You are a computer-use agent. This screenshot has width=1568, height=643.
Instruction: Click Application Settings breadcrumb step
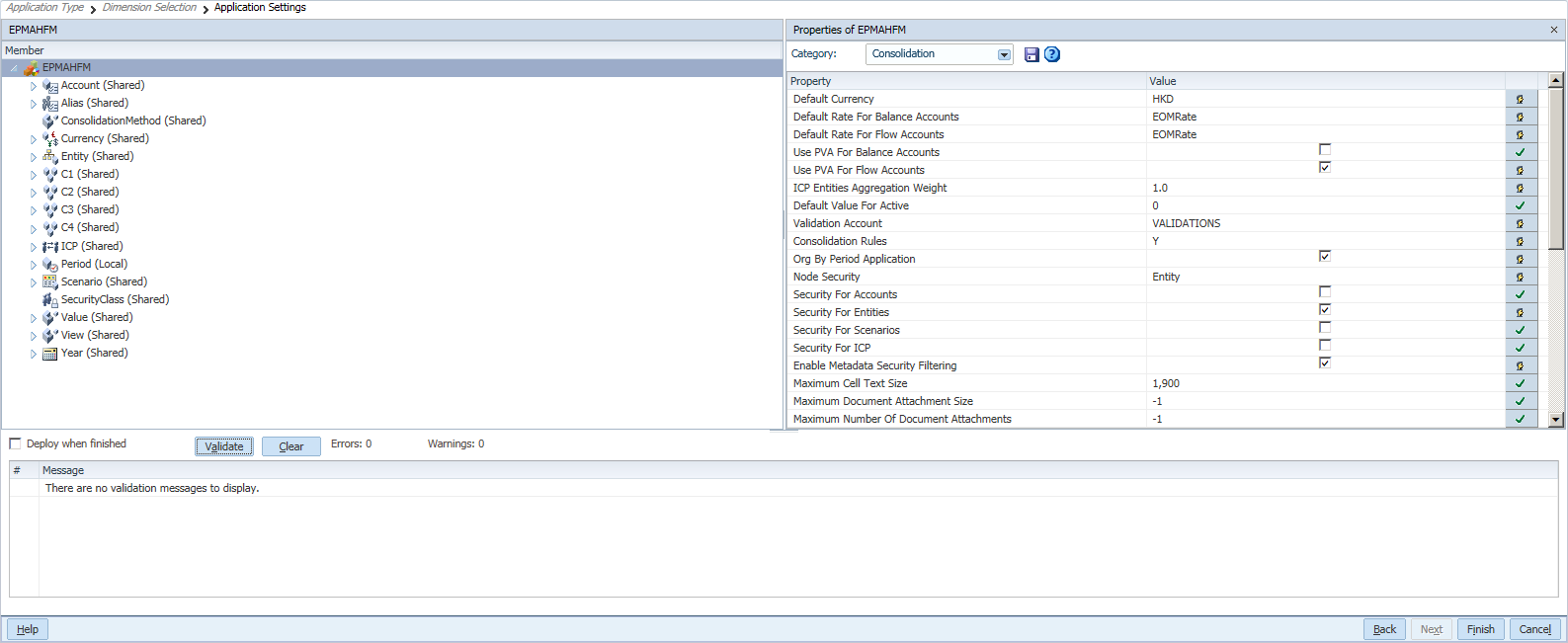tap(260, 7)
